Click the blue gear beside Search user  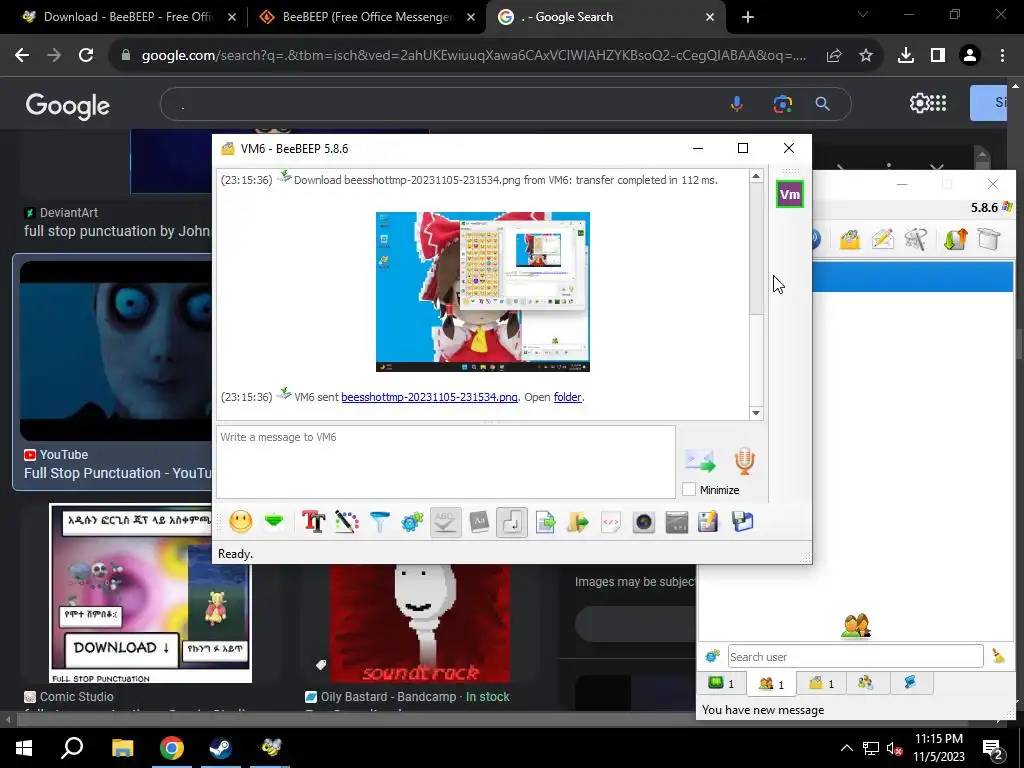point(712,656)
